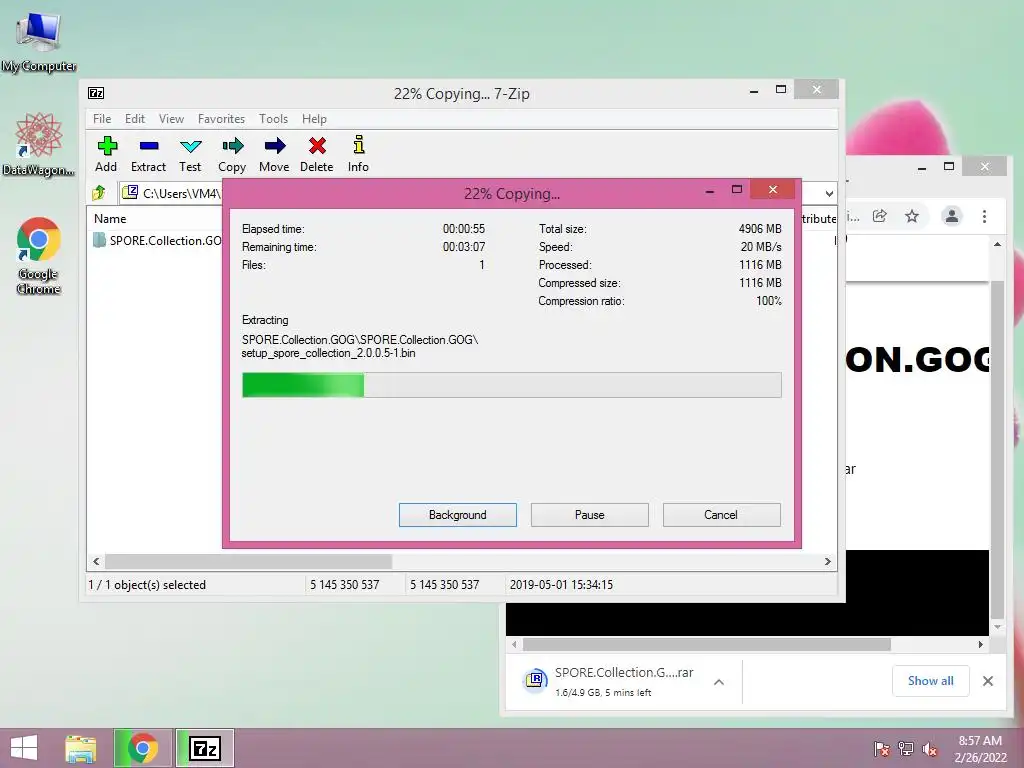
Task: Click Show all downloads in Chrome
Action: [x=931, y=680]
